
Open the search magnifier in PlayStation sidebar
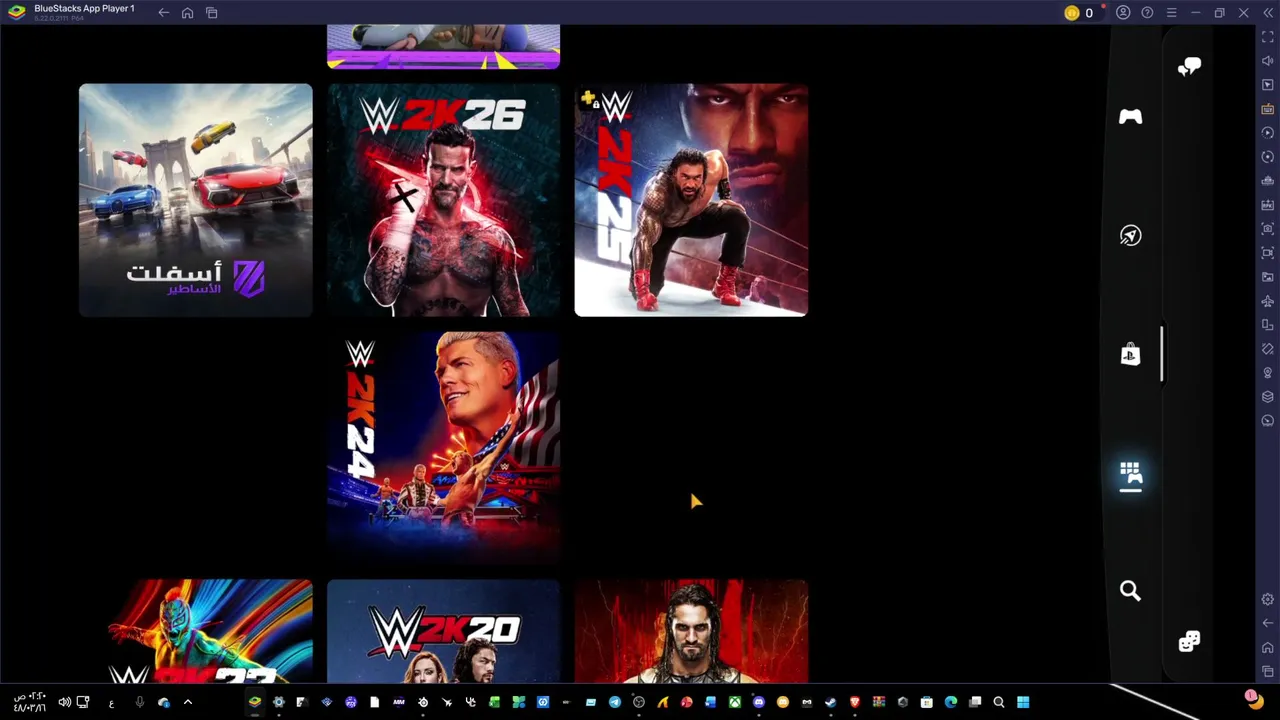[1130, 591]
